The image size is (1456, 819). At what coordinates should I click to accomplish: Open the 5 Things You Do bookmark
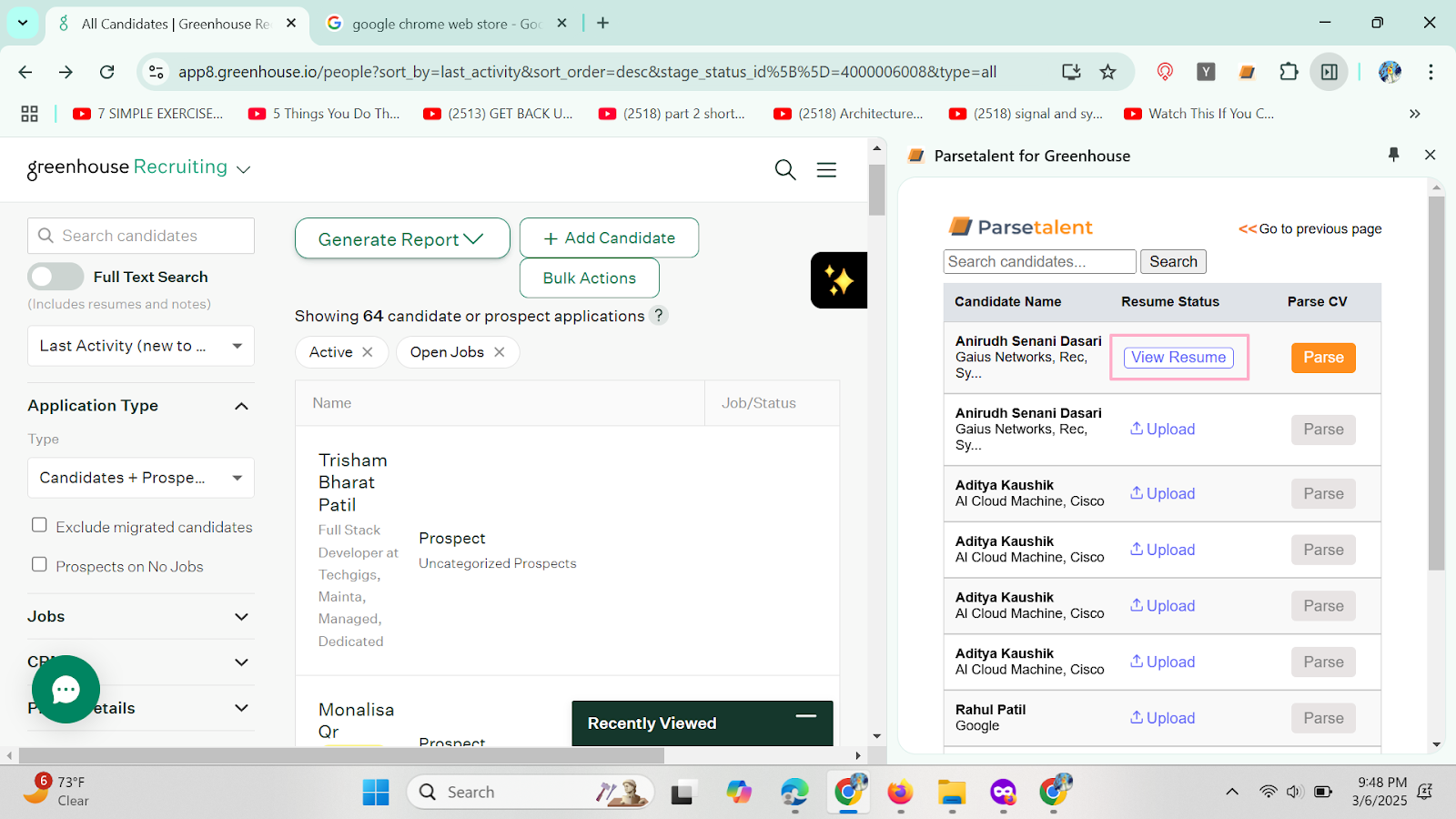click(x=324, y=114)
